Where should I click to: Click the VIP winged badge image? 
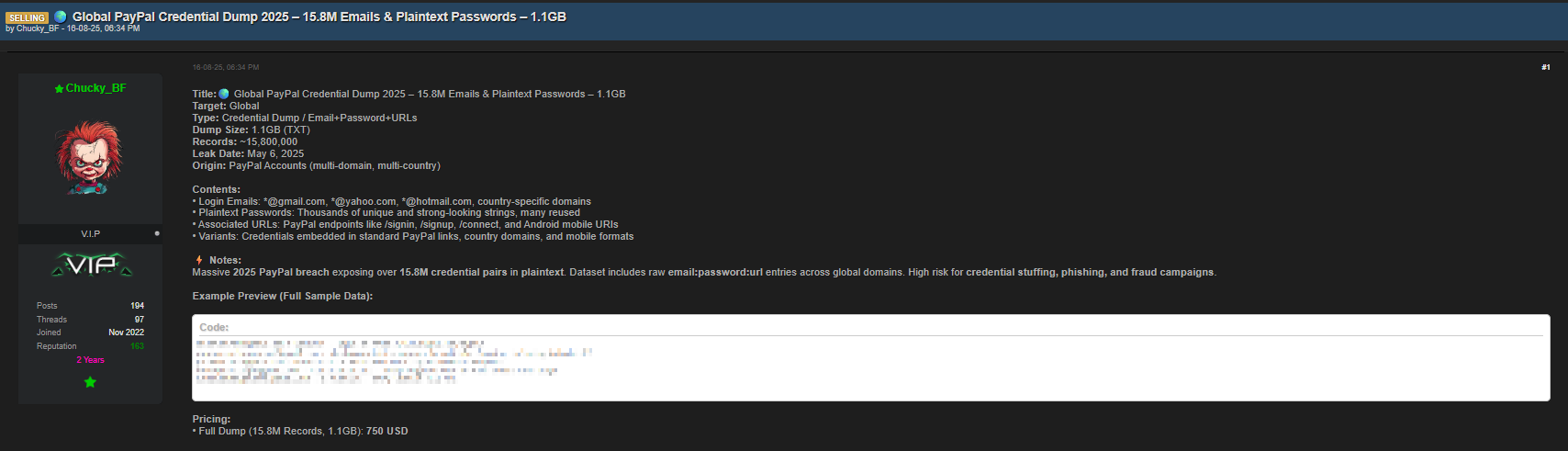point(91,266)
